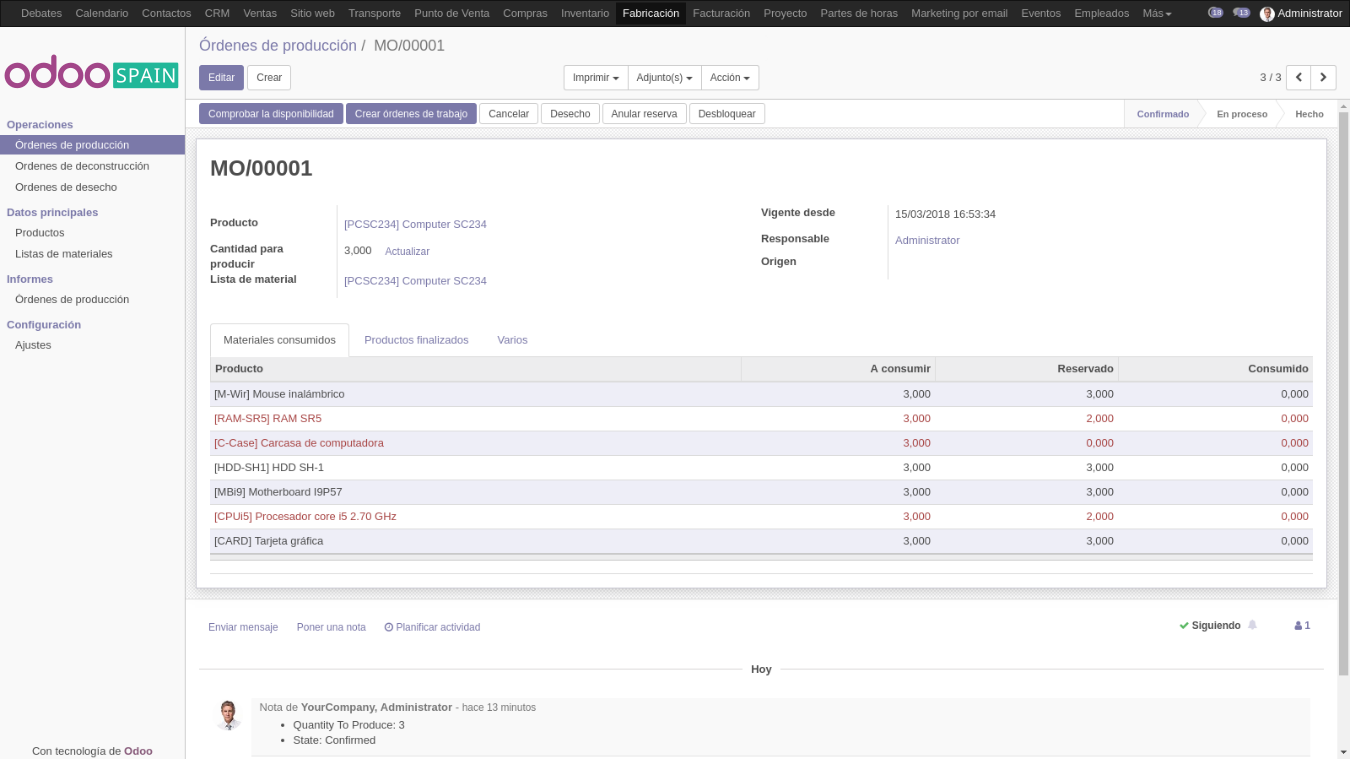
Task: Open messages icon showing 13 conversations
Action: click(x=1241, y=13)
